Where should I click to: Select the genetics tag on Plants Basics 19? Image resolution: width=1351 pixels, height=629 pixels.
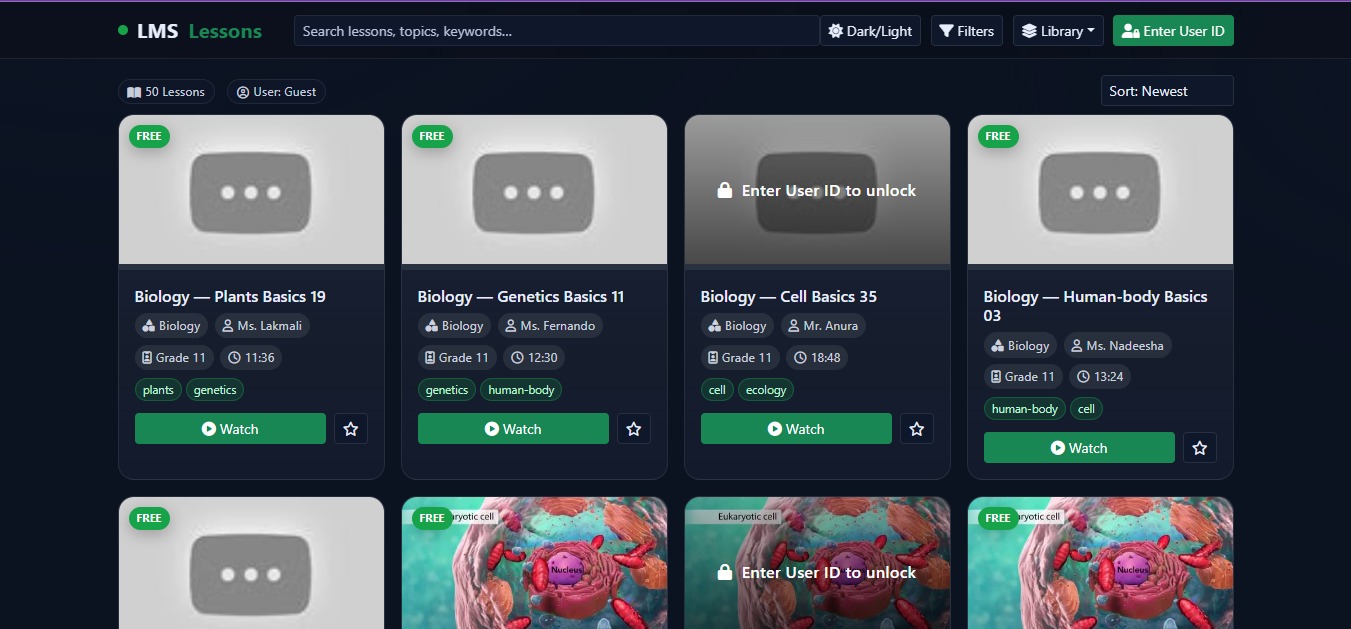(215, 390)
